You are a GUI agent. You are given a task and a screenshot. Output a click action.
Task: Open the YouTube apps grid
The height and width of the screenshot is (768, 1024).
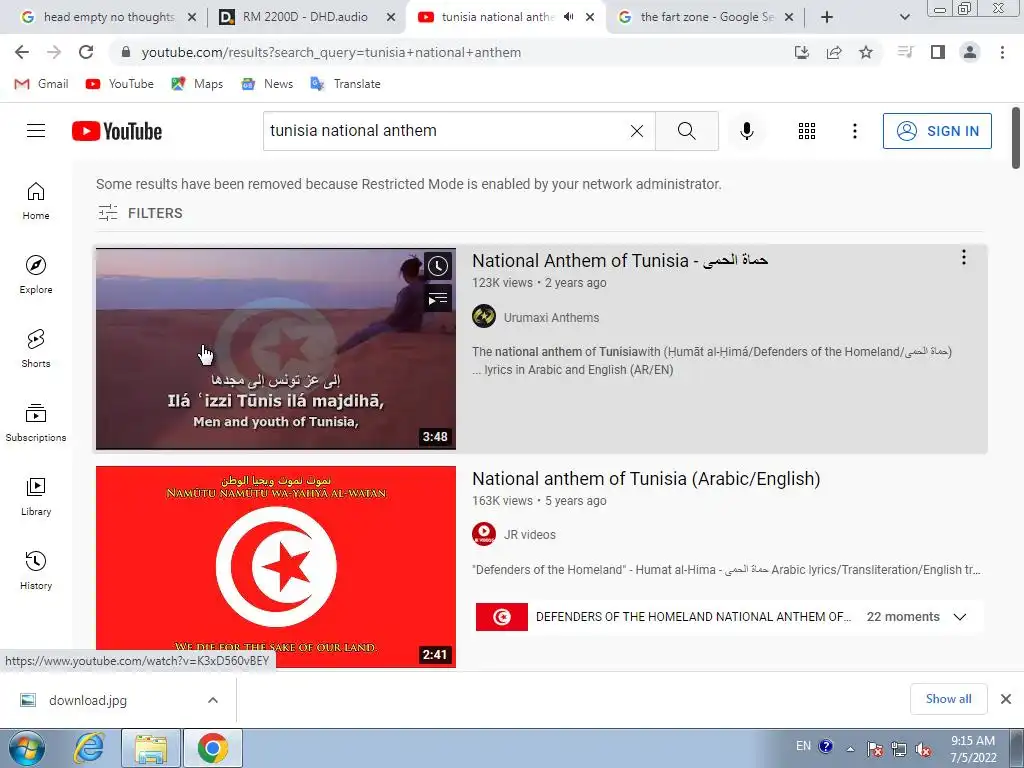pyautogui.click(x=807, y=131)
